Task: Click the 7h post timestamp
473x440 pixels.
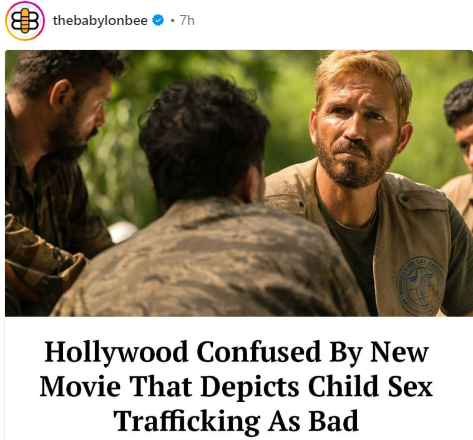Action: click(x=187, y=21)
